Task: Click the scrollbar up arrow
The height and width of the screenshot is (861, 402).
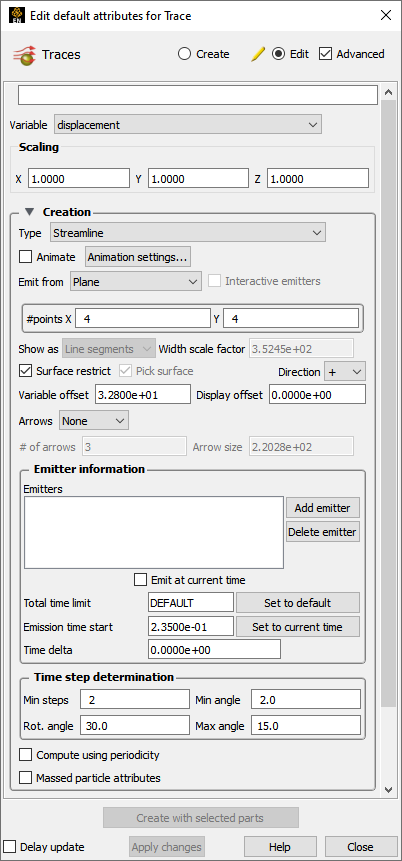Action: [x=388, y=92]
